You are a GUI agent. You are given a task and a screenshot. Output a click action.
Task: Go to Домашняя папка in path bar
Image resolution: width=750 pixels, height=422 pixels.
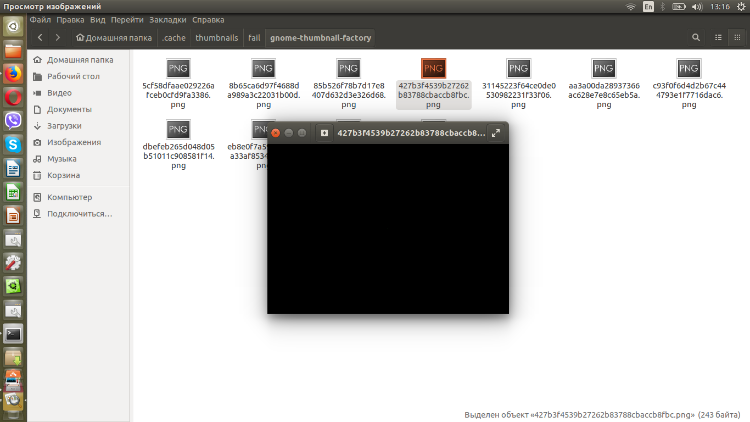click(113, 38)
